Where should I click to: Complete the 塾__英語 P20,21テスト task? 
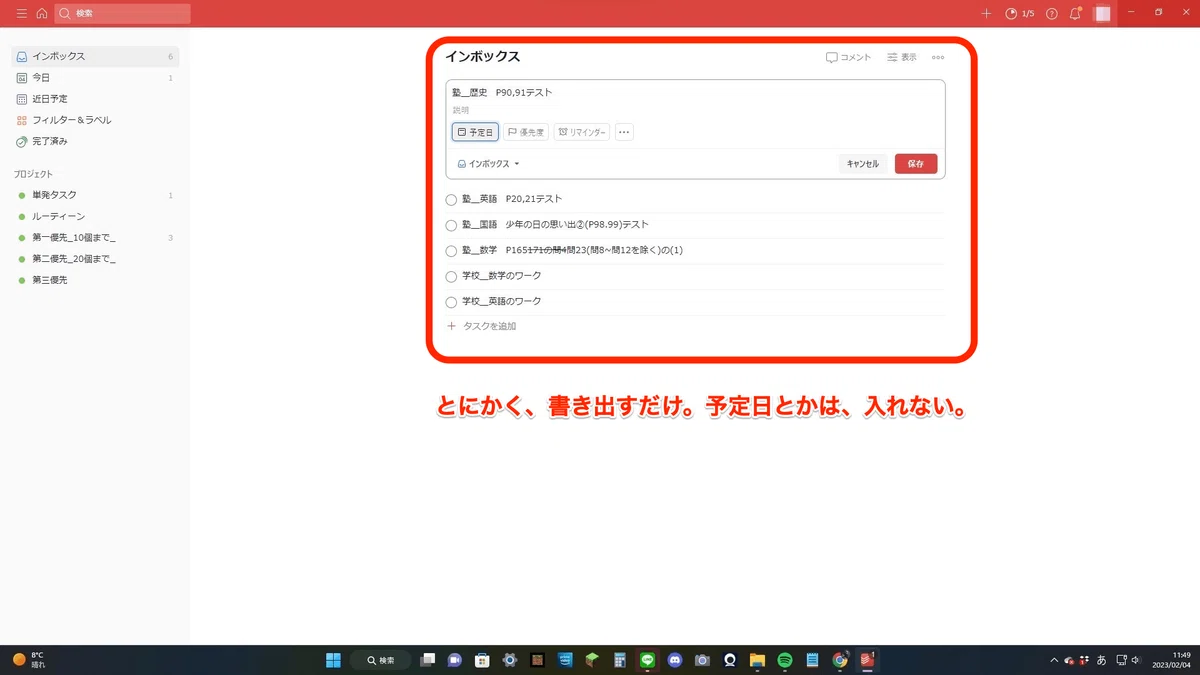pyautogui.click(x=451, y=200)
